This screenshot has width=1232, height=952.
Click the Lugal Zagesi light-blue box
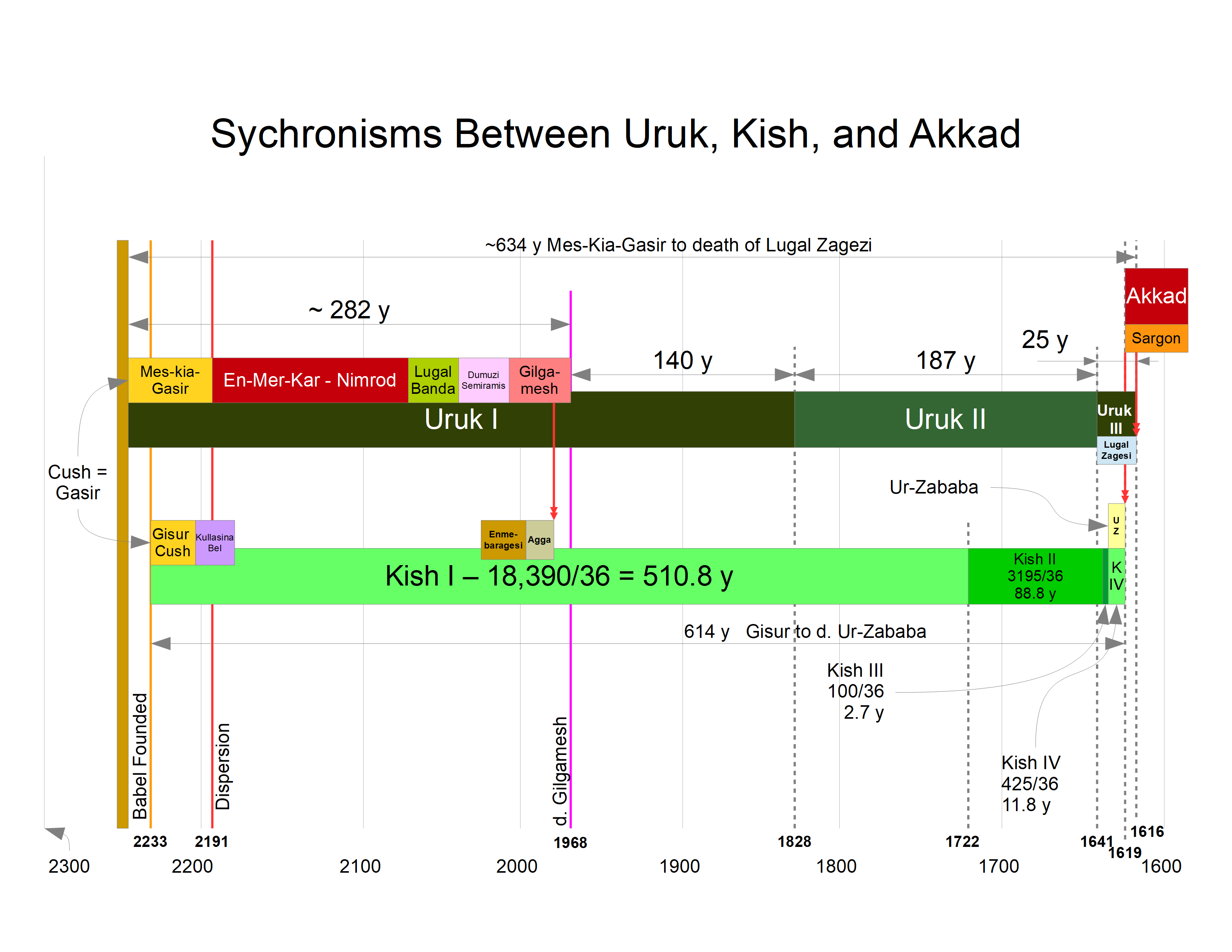[x=1116, y=450]
